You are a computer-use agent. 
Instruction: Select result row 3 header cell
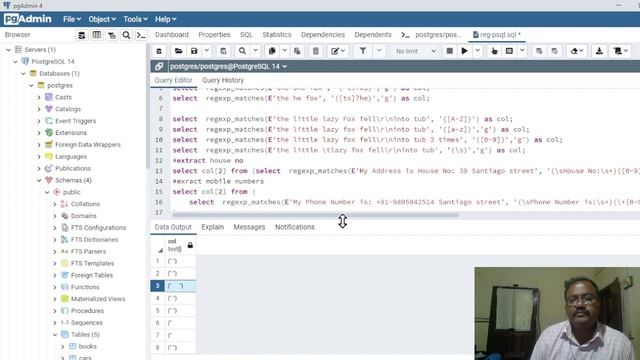(158, 286)
